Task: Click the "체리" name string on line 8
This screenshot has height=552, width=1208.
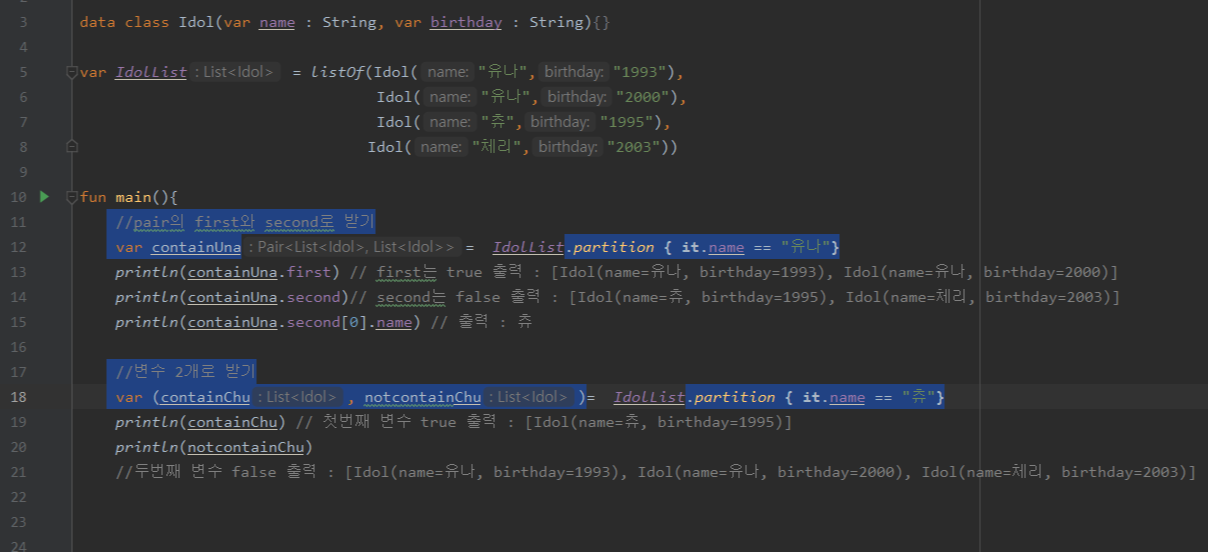Action: (499, 147)
